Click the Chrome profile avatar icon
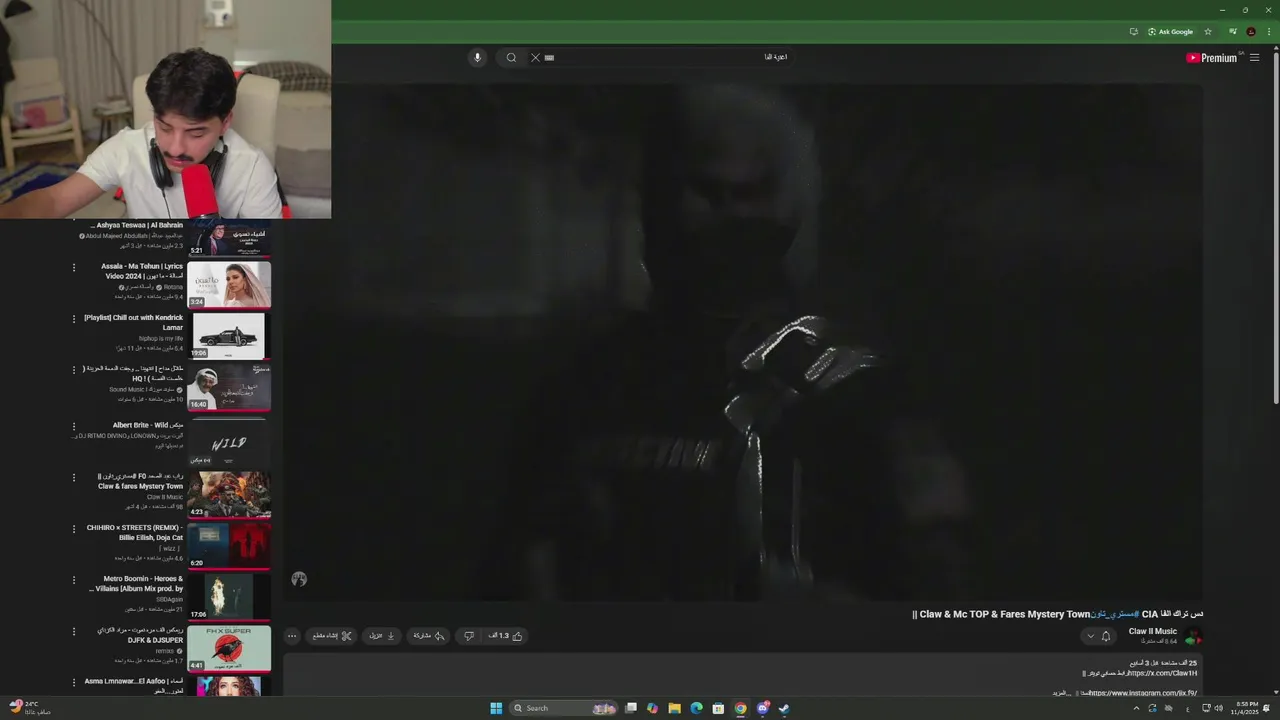The image size is (1280, 720). 1251,32
